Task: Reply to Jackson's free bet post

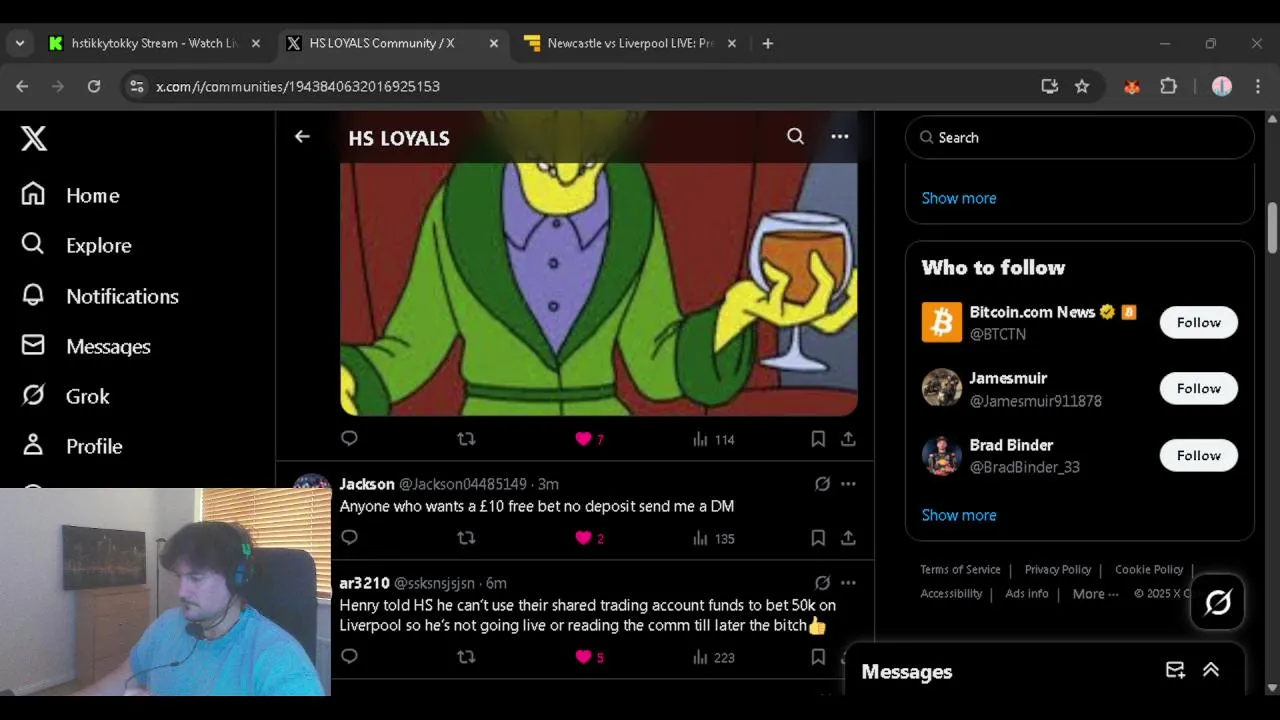Action: (x=349, y=537)
